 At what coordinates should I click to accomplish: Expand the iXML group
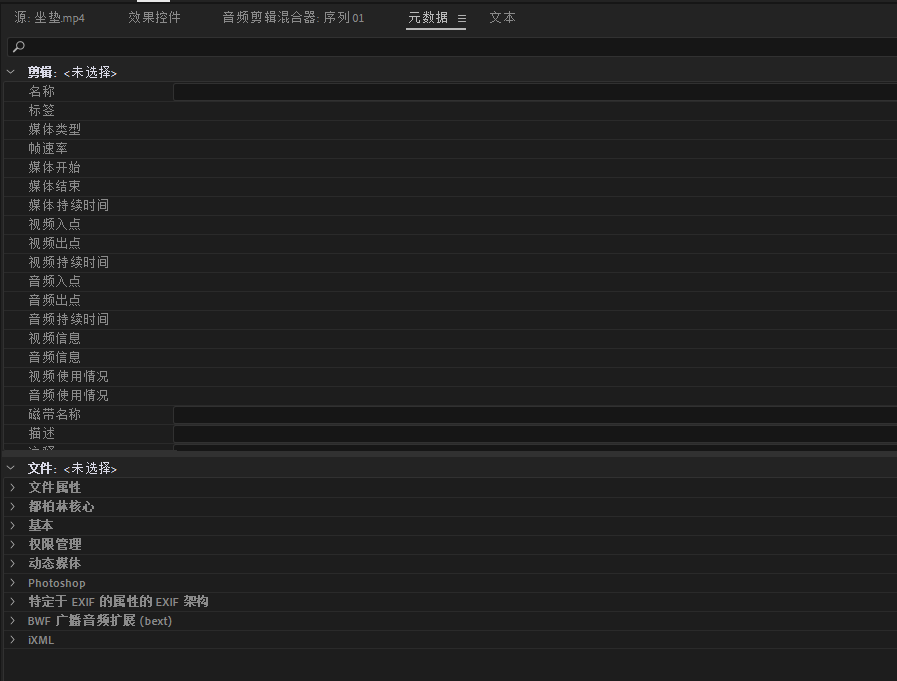[12, 639]
